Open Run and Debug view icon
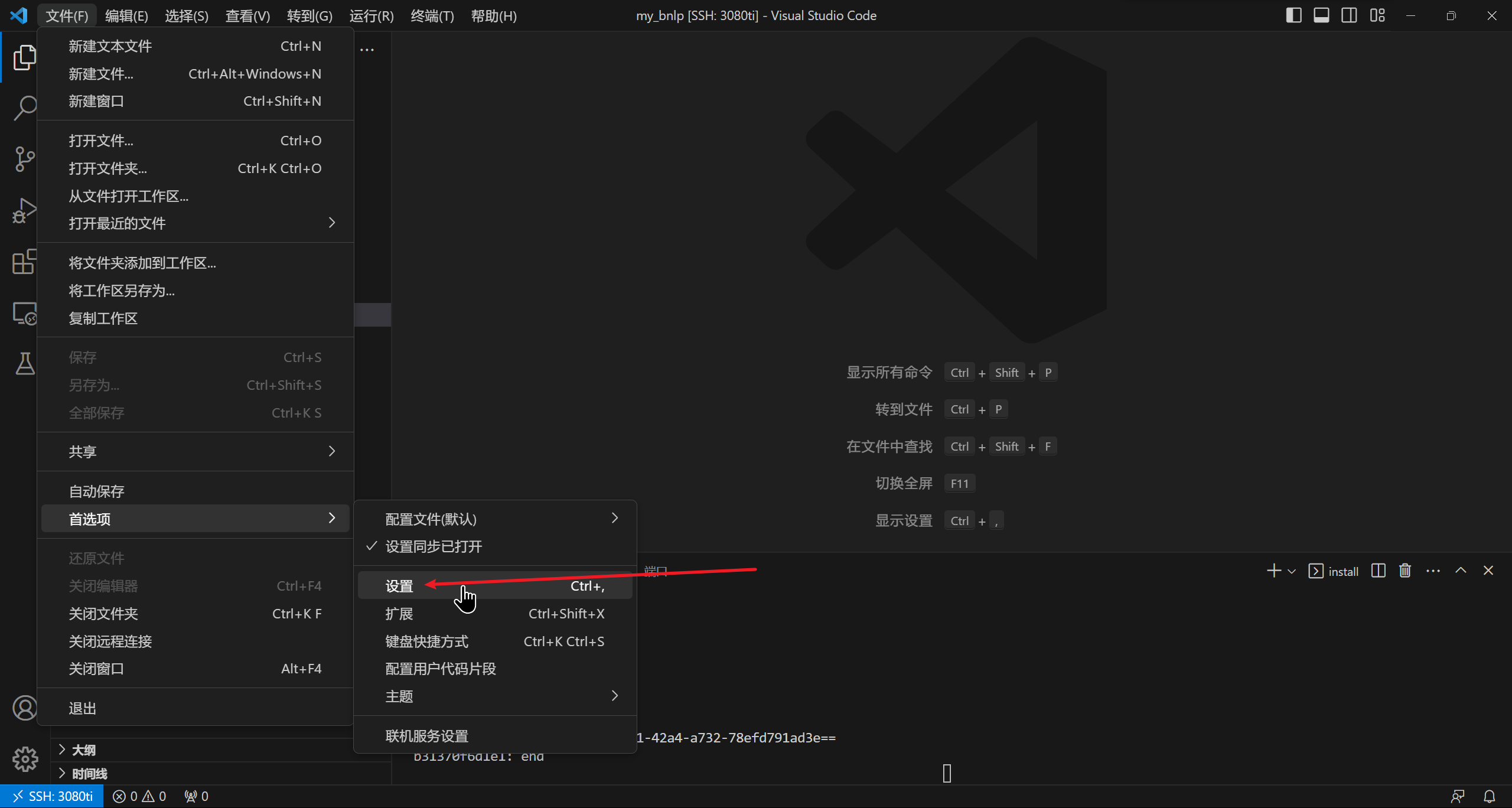The image size is (1512, 808). click(24, 210)
